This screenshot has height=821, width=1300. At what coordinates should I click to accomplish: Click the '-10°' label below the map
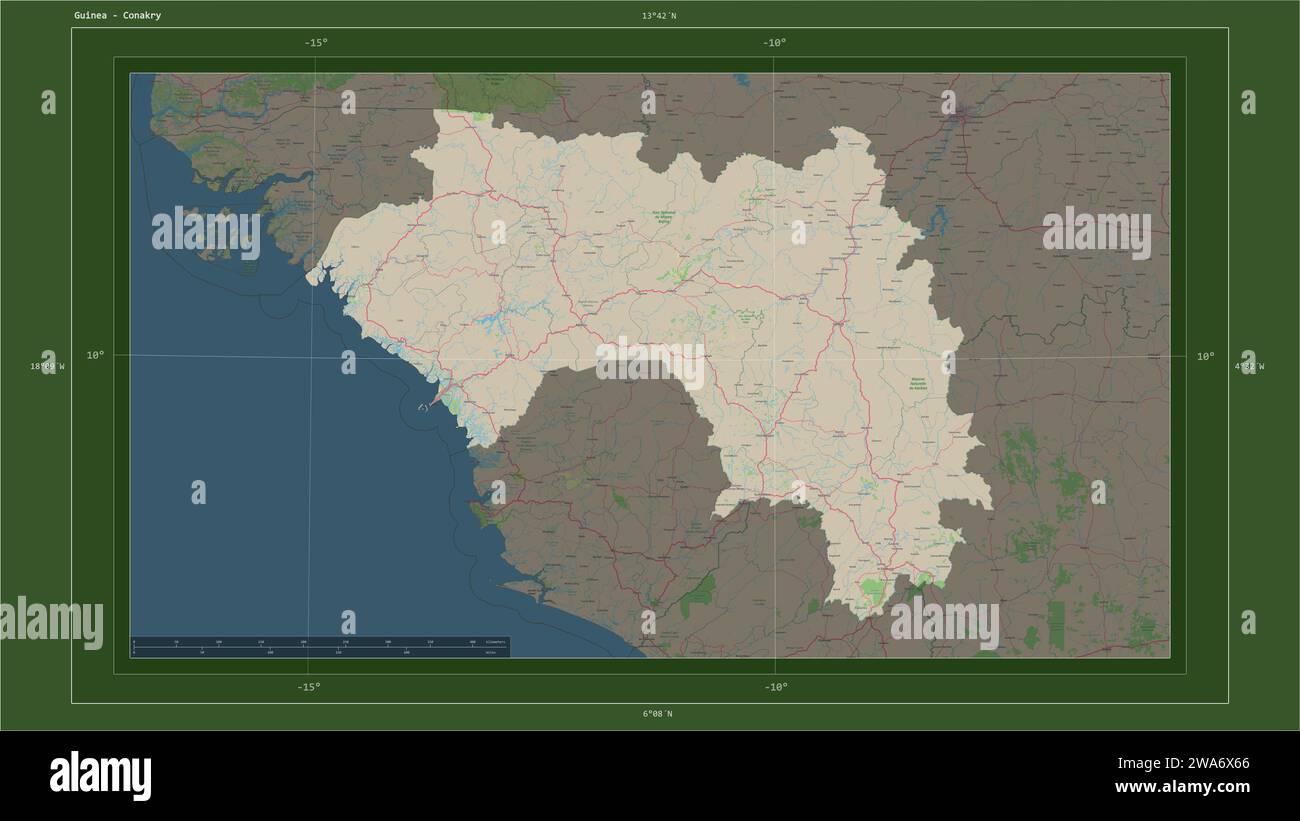pyautogui.click(x=776, y=687)
